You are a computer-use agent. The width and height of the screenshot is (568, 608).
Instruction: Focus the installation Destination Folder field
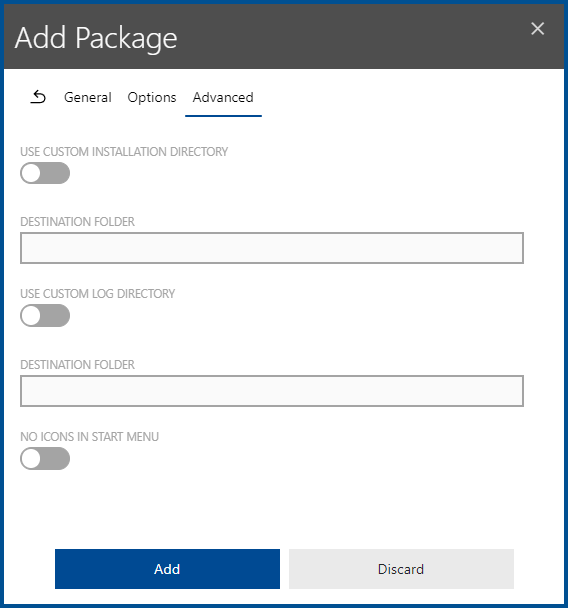pyautogui.click(x=272, y=248)
